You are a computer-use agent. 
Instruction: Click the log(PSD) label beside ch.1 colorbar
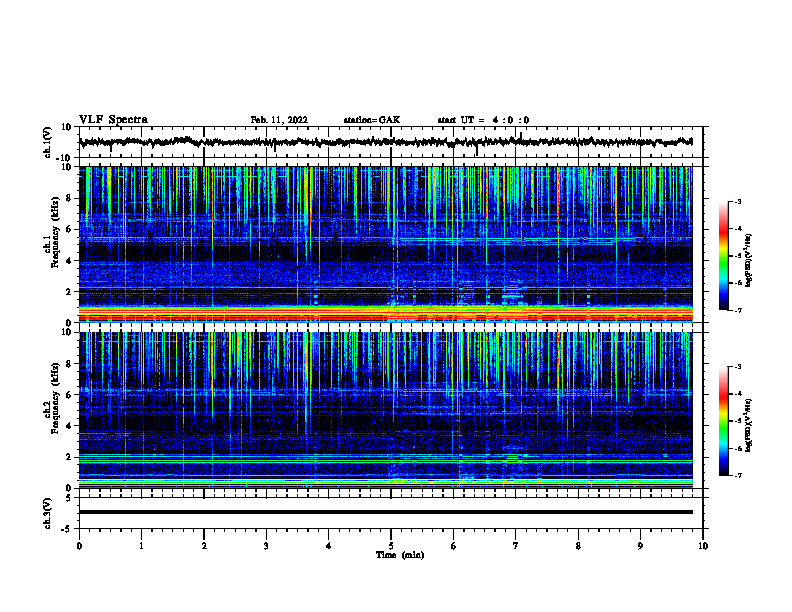tap(748, 260)
